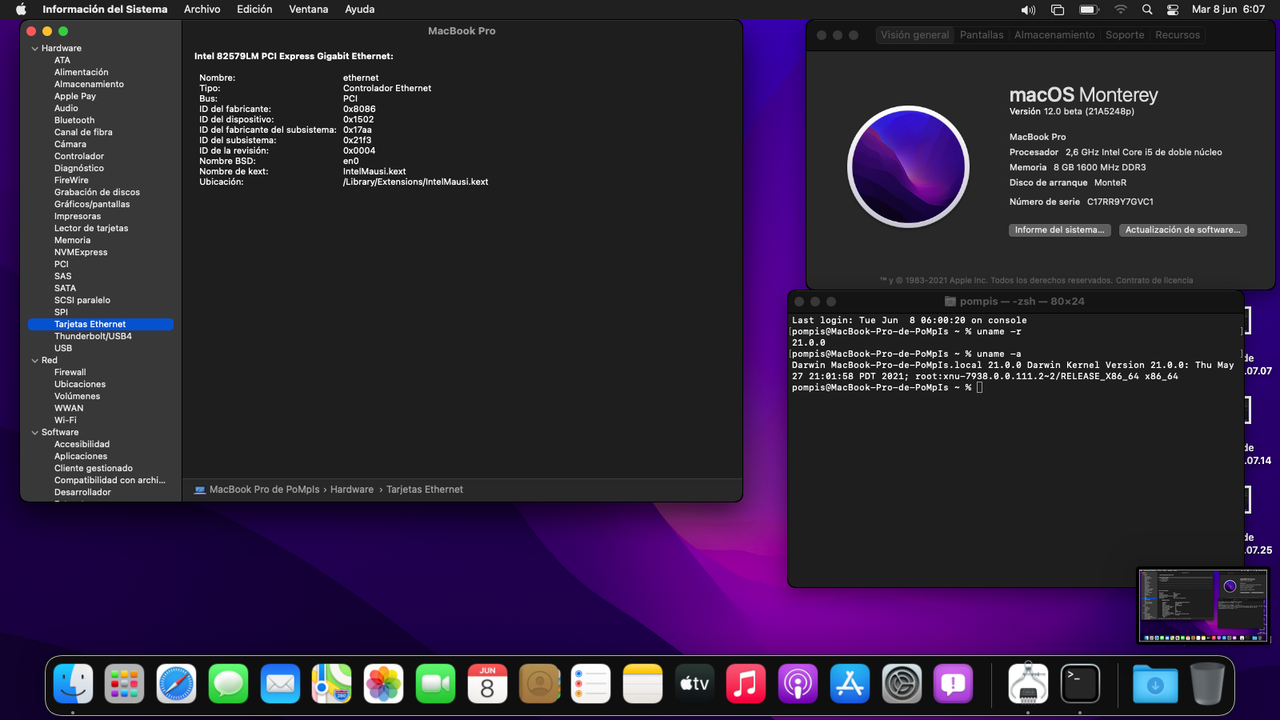Select Thunderbolt/USB4 in sidebar
The height and width of the screenshot is (720, 1280).
coord(93,336)
